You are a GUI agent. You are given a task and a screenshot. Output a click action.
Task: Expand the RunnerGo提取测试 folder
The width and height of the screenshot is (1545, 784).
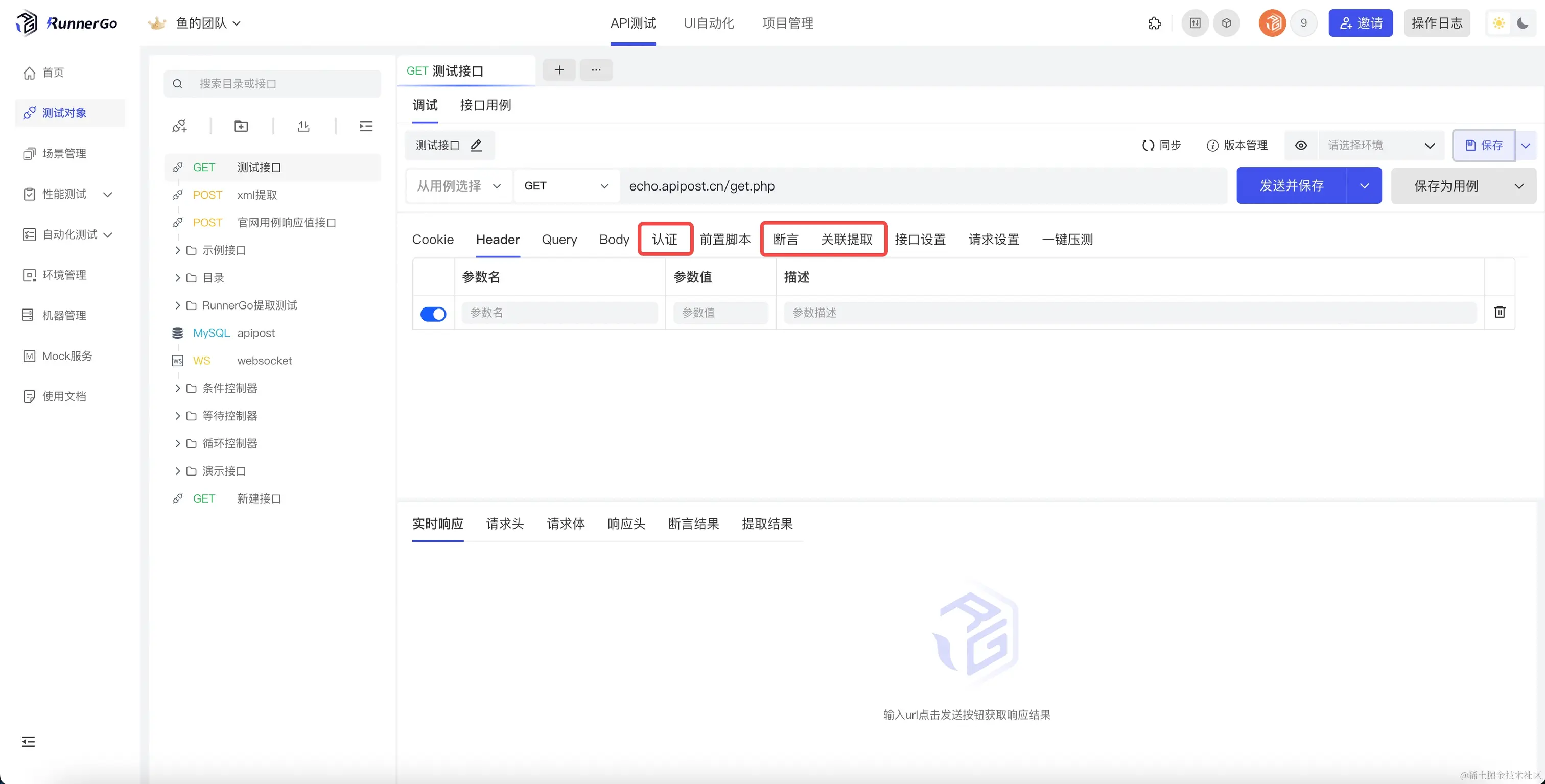177,305
